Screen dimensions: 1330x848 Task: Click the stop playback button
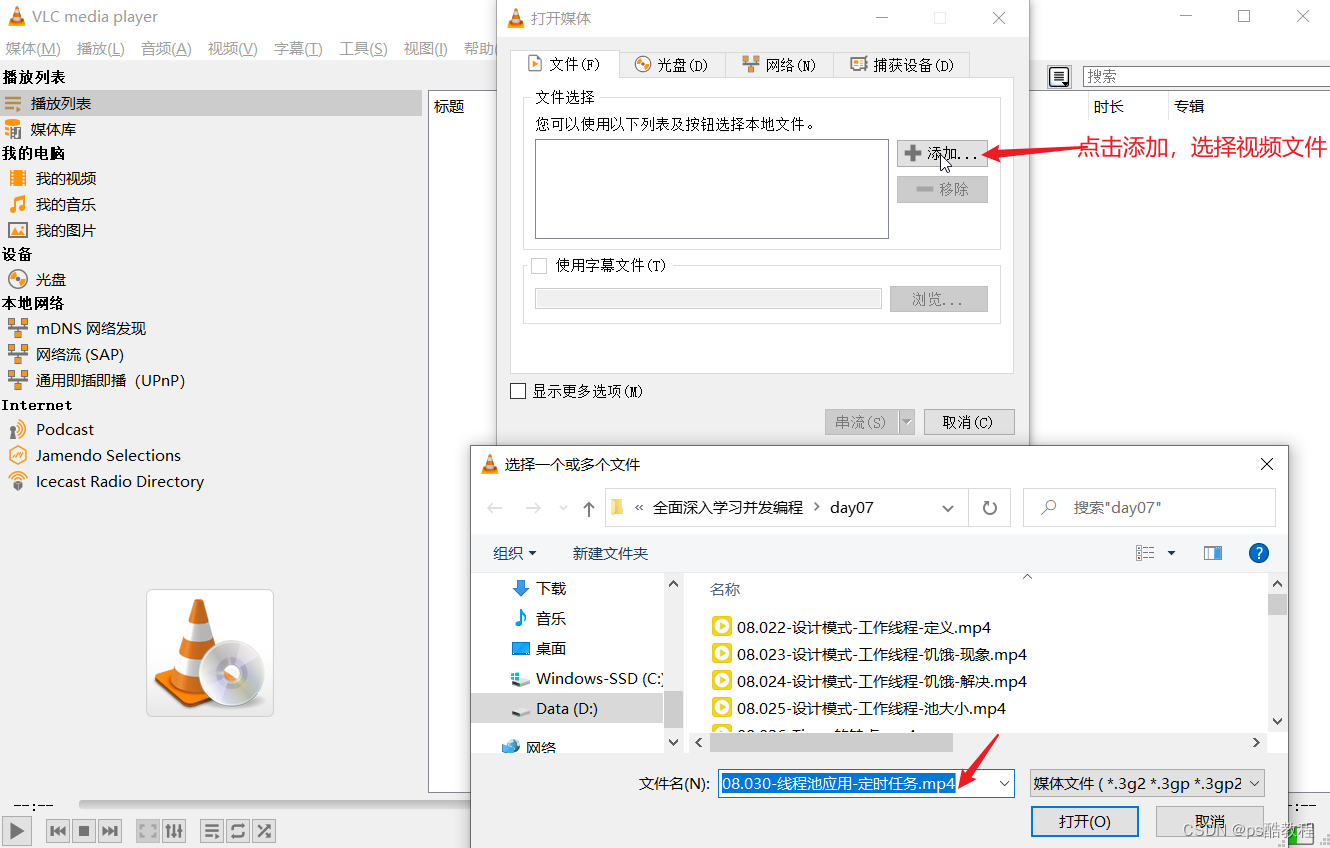tap(84, 831)
